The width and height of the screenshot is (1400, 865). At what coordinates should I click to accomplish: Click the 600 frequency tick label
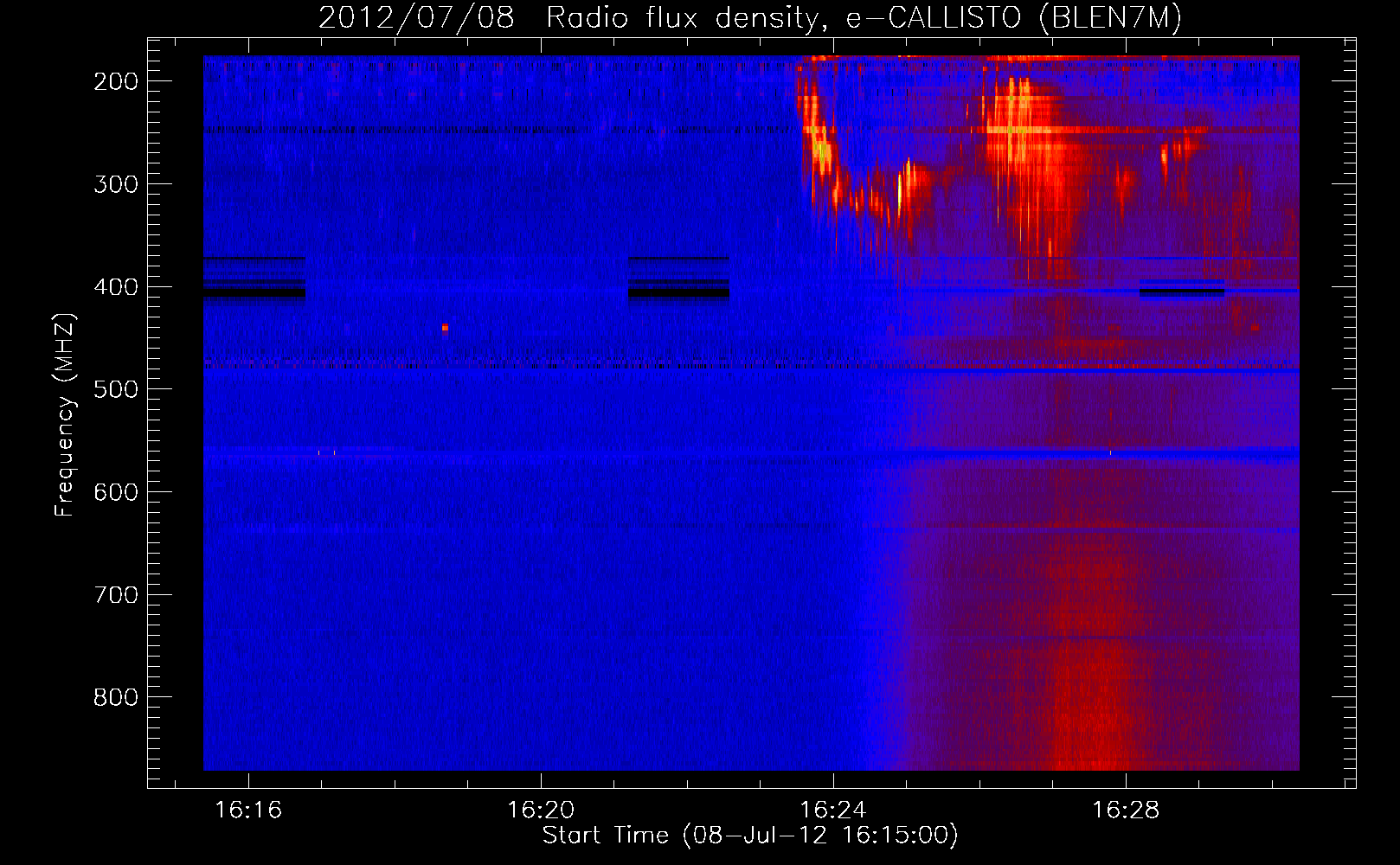coord(116,492)
